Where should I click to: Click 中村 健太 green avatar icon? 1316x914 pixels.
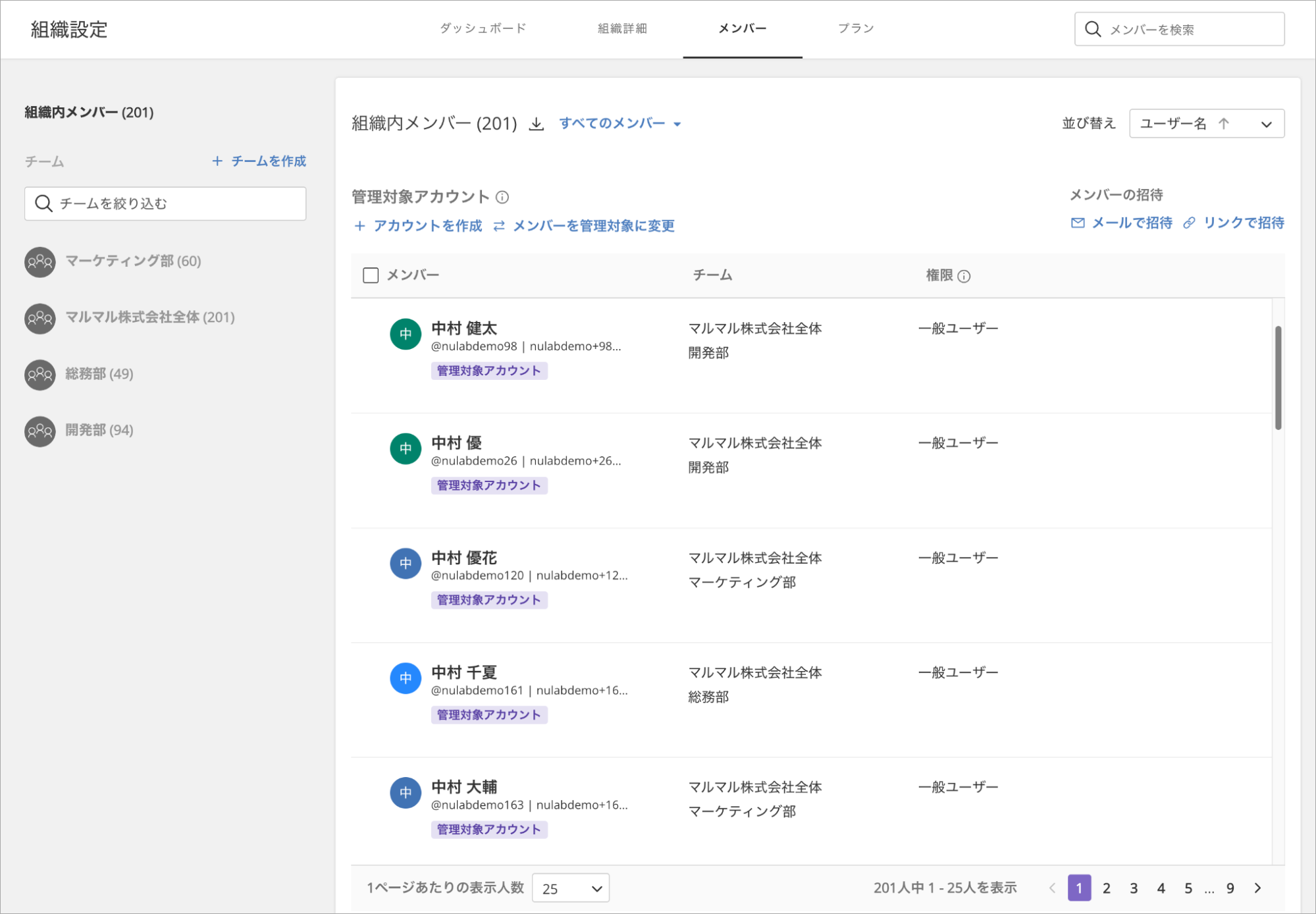click(406, 334)
